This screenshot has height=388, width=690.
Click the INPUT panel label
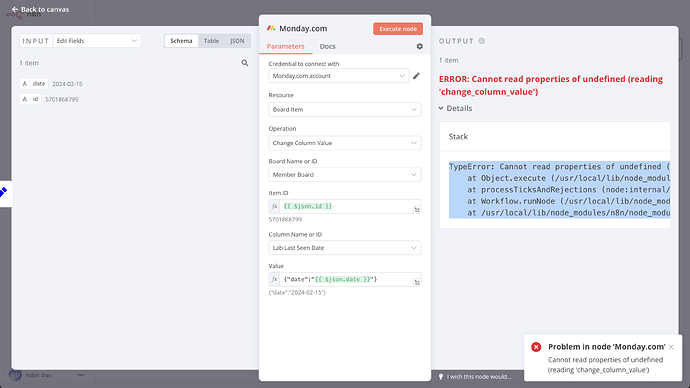(x=36, y=41)
